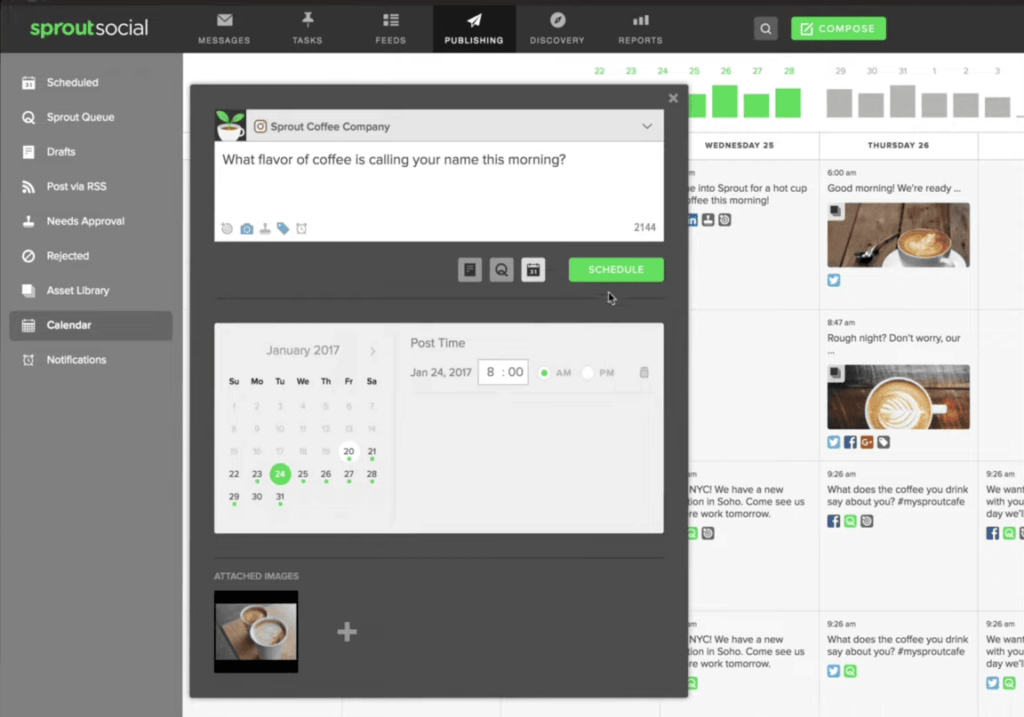Select January 24 in the date picker
Viewport: 1024px width, 717px height.
tap(280, 474)
